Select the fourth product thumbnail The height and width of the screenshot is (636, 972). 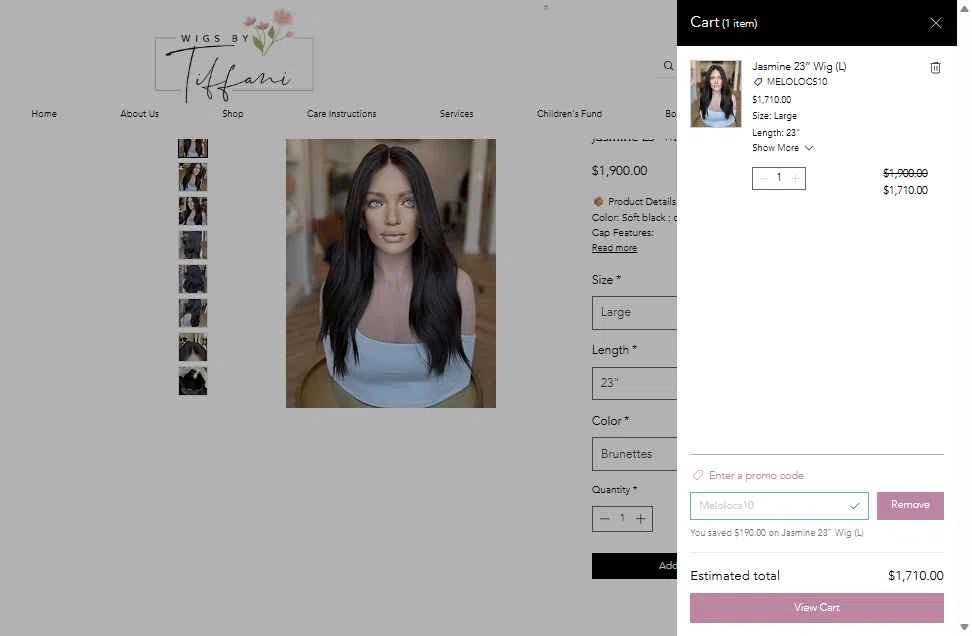pyautogui.click(x=193, y=245)
